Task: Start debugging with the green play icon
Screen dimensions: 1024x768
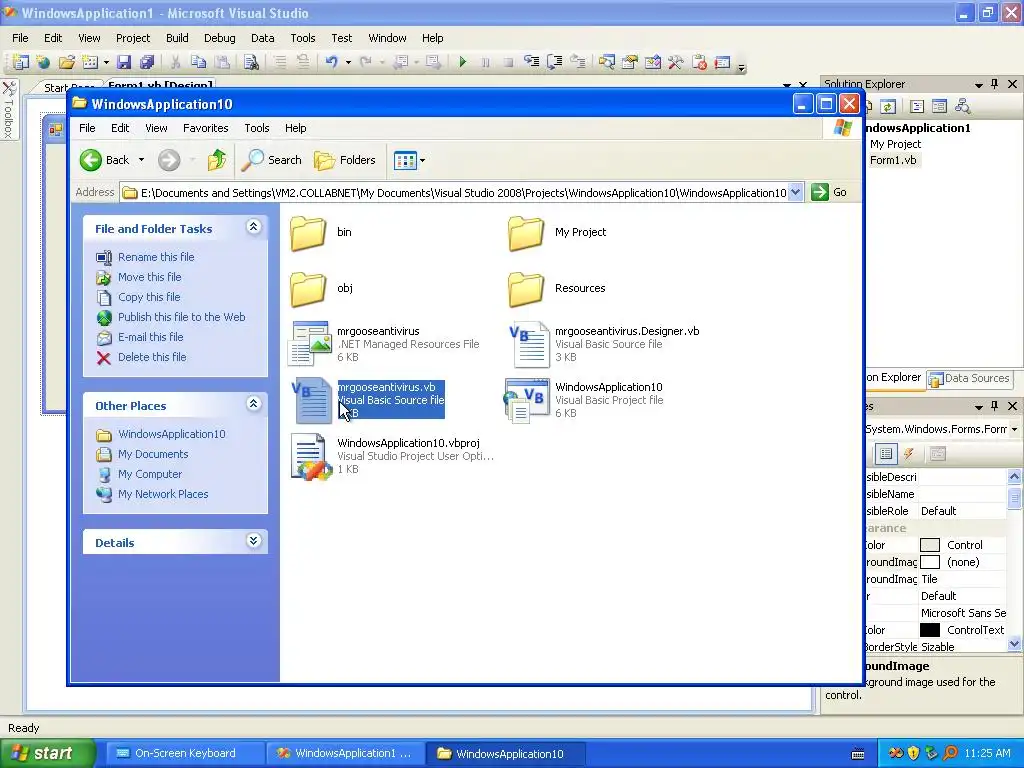Action: click(462, 62)
